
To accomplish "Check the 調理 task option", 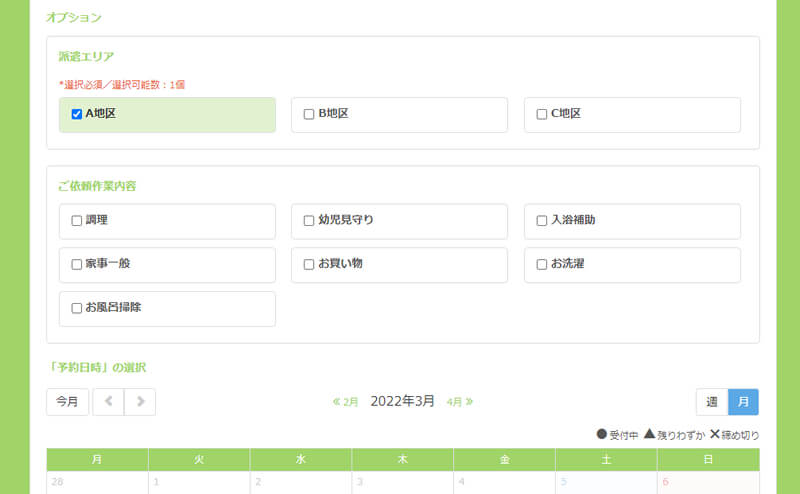I will (x=77, y=220).
